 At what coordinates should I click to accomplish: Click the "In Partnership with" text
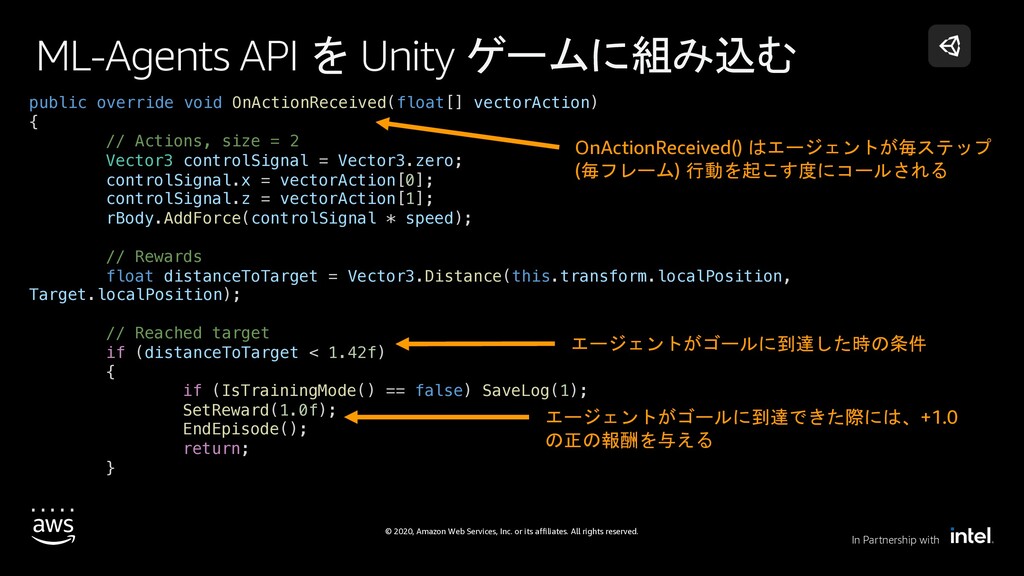point(895,540)
